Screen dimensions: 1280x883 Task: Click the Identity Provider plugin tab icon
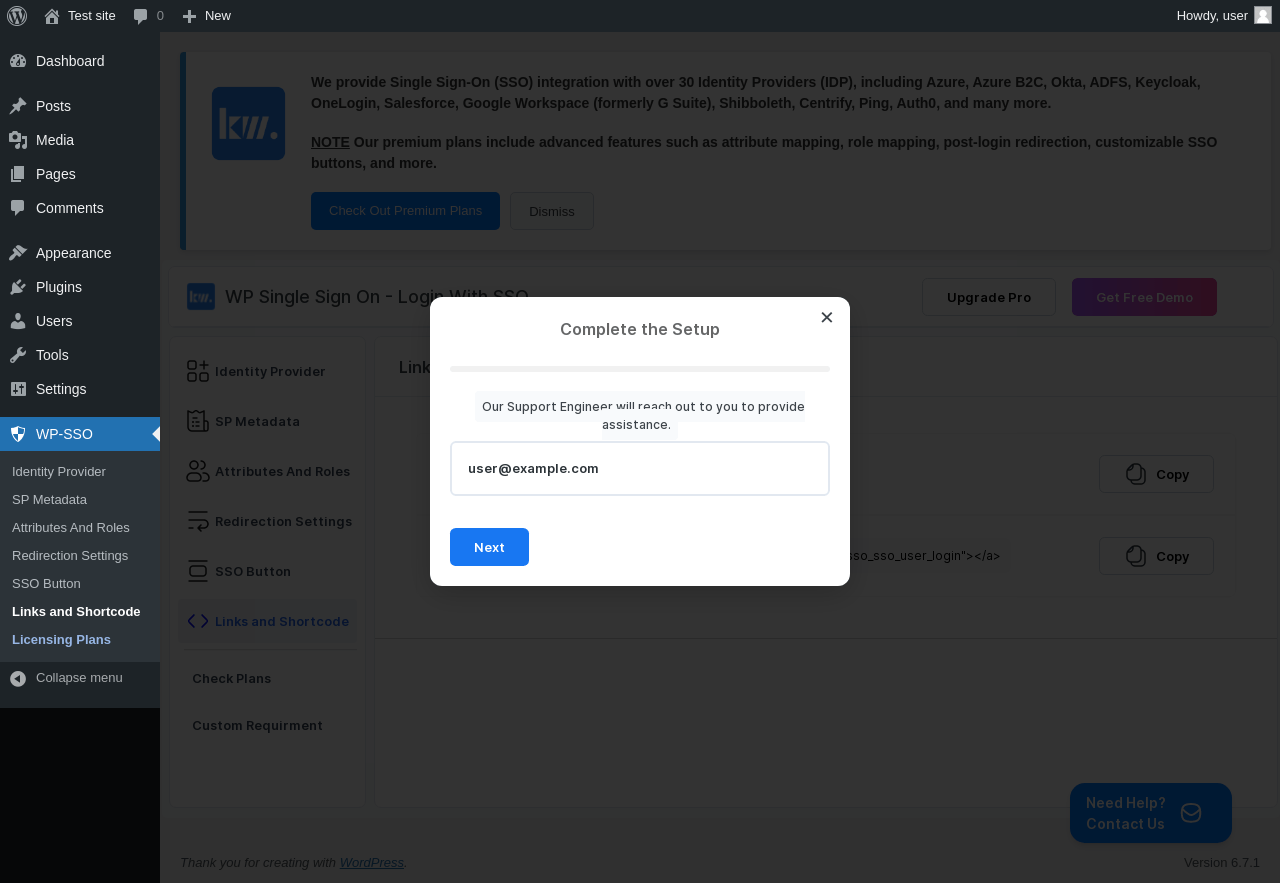[198, 371]
